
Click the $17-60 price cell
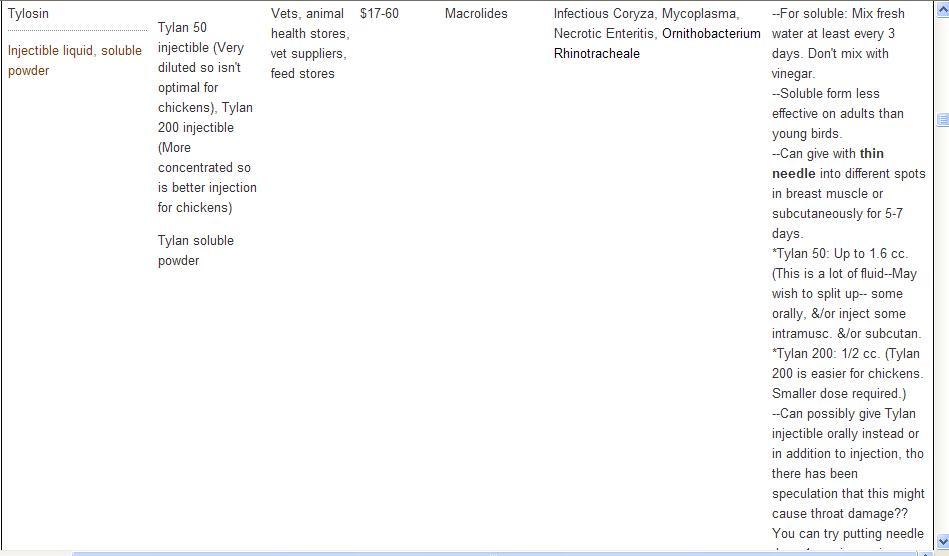pos(379,14)
